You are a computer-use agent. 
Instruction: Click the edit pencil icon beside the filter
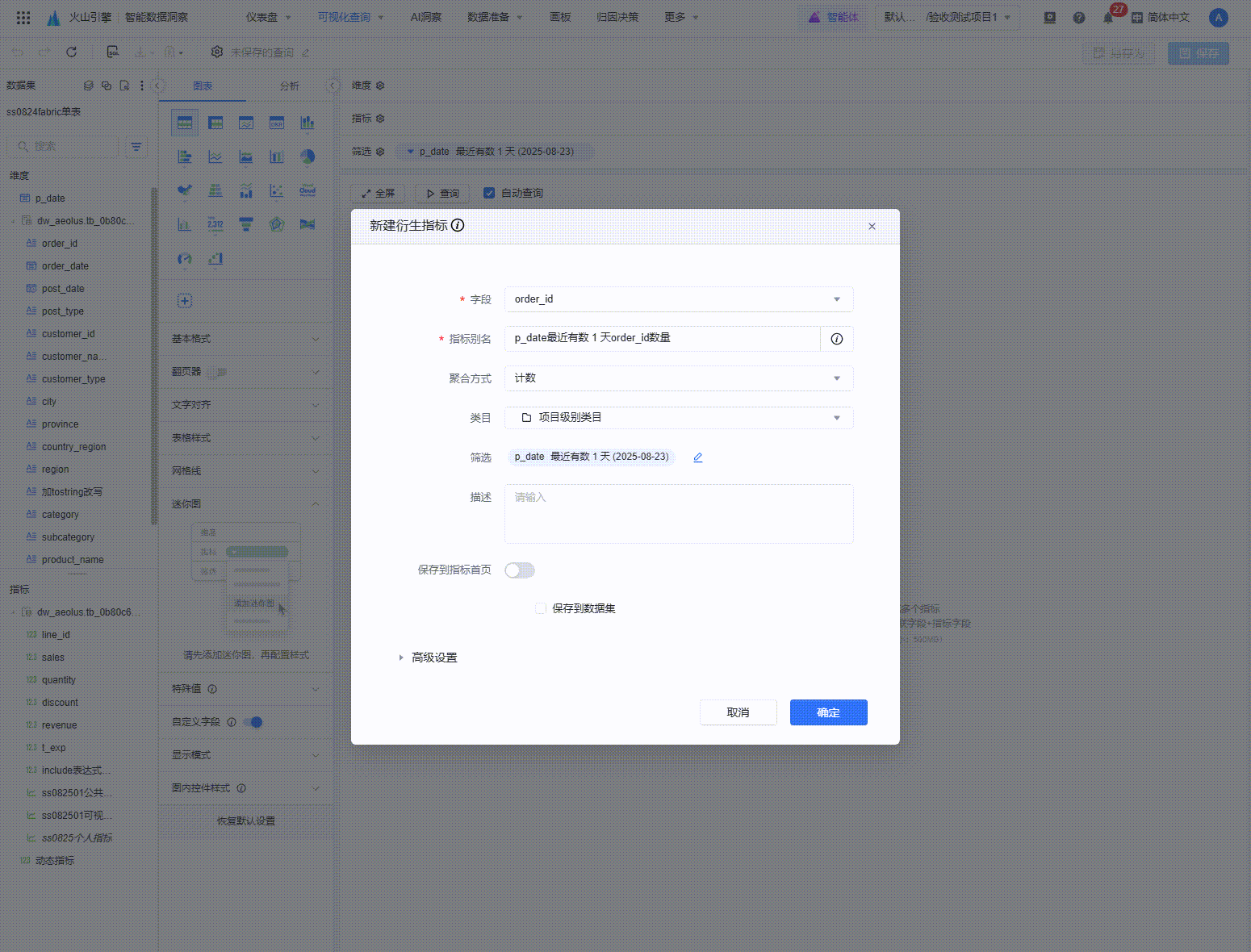coord(698,457)
